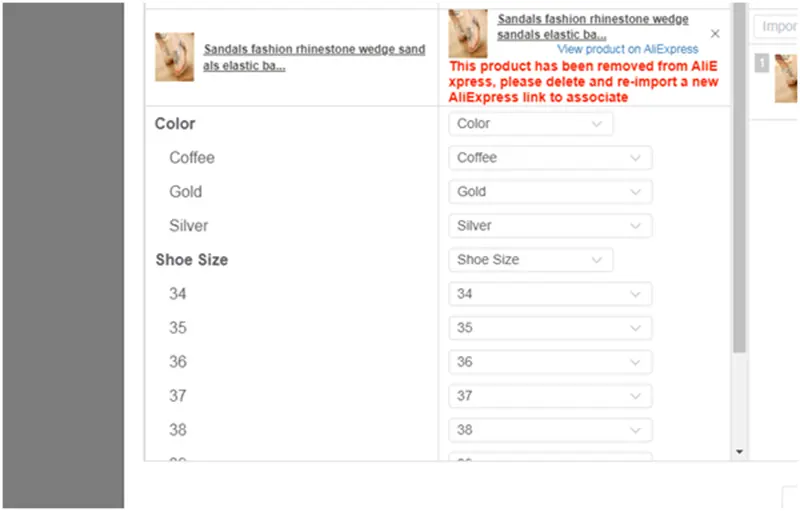The height and width of the screenshot is (511, 800).
Task: Click the AliExpress sandals product thumbnail
Action: [468, 34]
